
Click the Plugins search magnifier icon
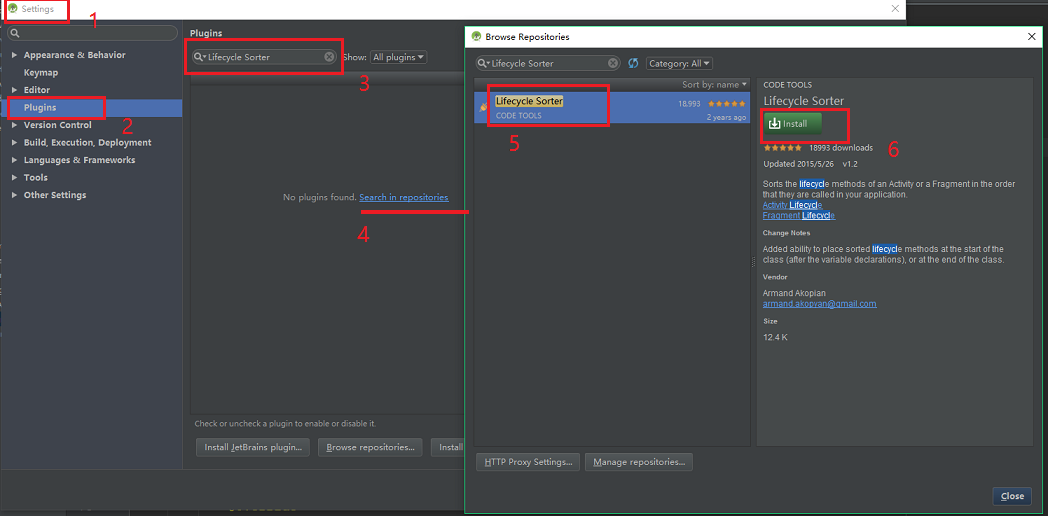[x=199, y=57]
